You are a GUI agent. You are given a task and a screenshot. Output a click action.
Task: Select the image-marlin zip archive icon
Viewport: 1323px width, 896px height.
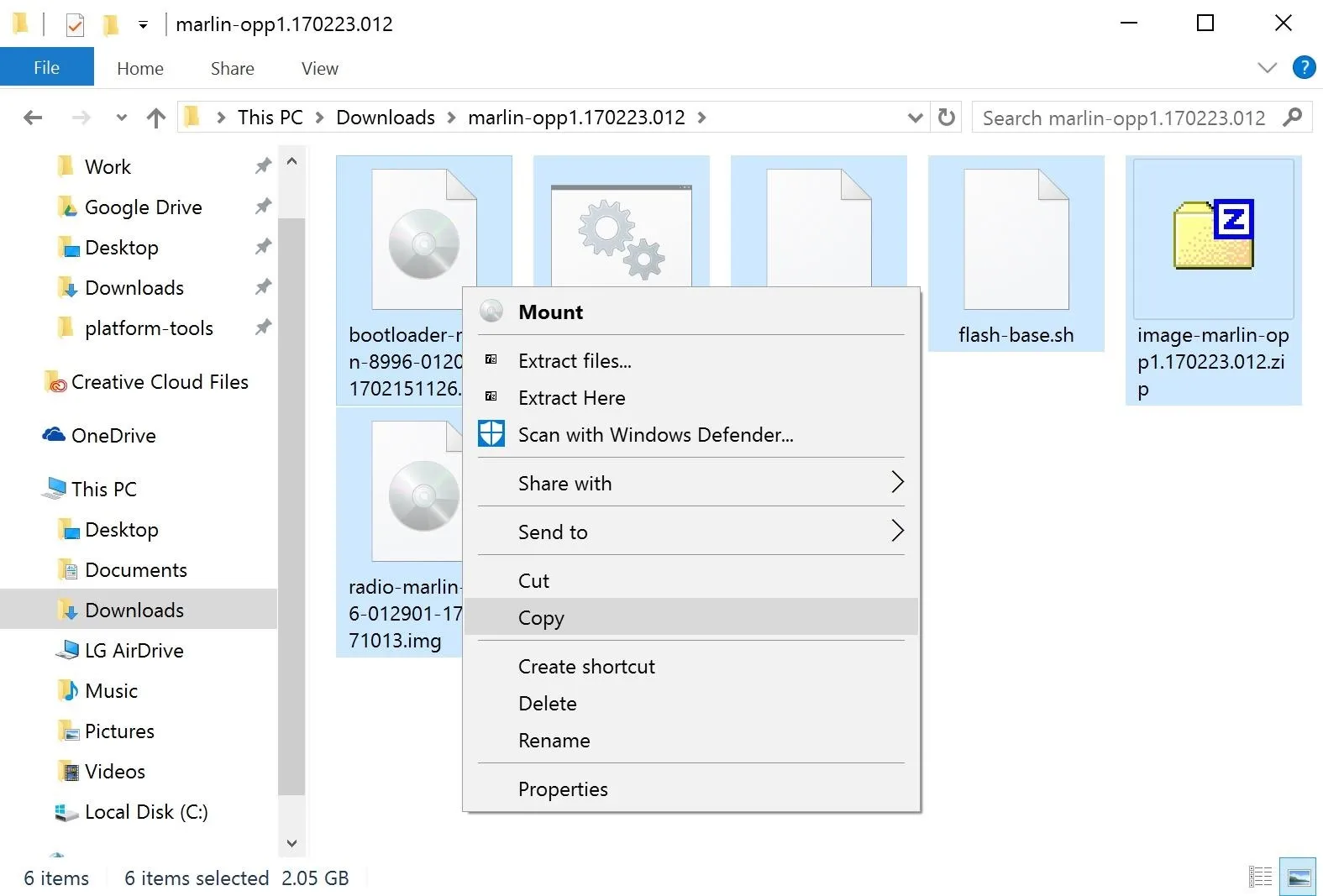click(x=1213, y=234)
